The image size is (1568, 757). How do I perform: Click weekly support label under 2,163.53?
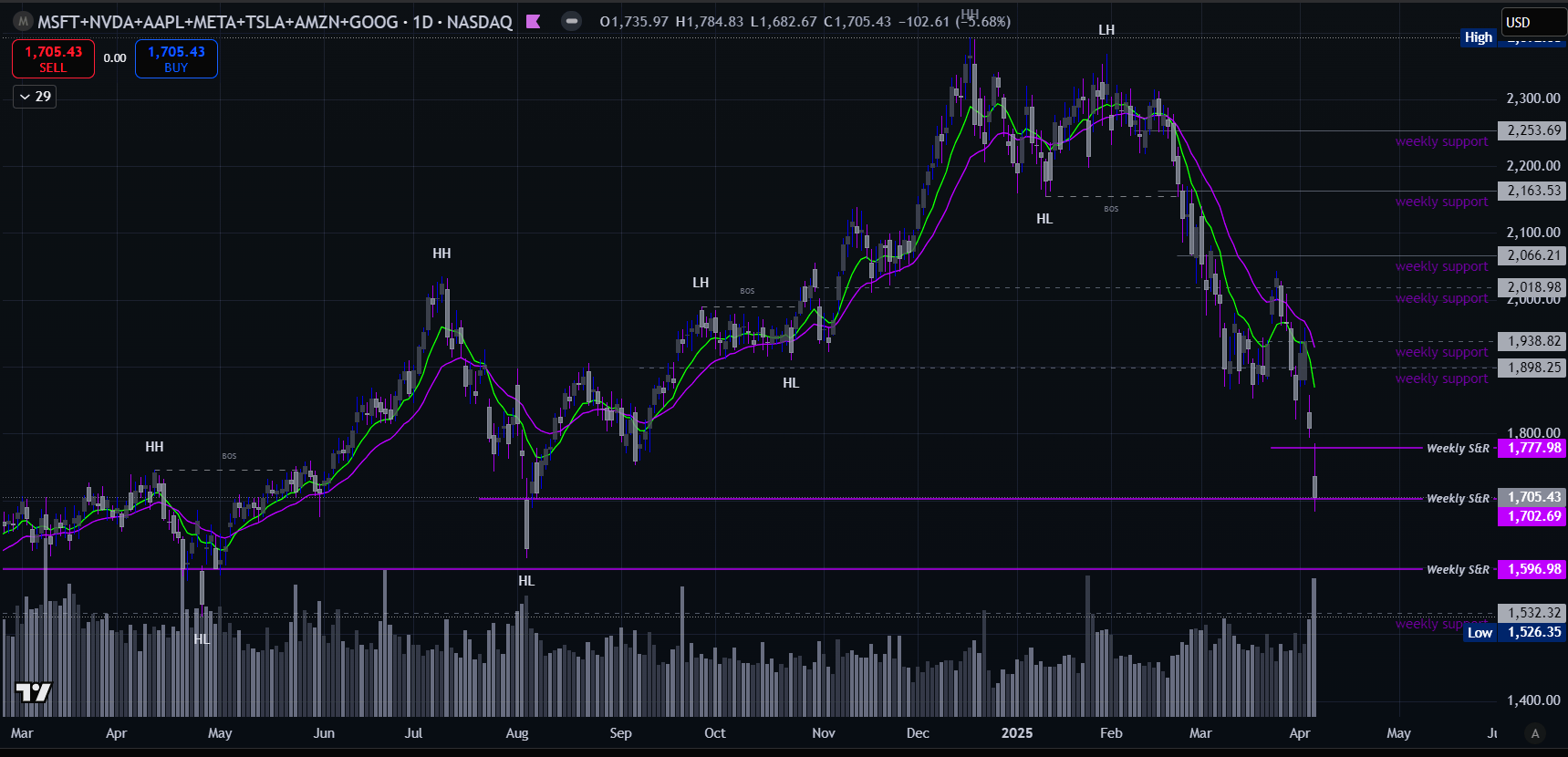pyautogui.click(x=1441, y=202)
